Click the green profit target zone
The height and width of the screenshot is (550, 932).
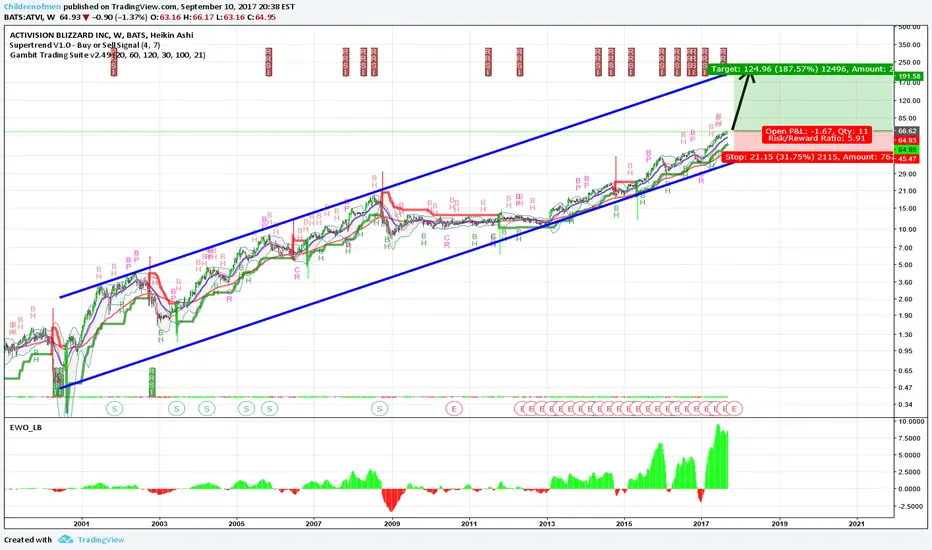813,101
